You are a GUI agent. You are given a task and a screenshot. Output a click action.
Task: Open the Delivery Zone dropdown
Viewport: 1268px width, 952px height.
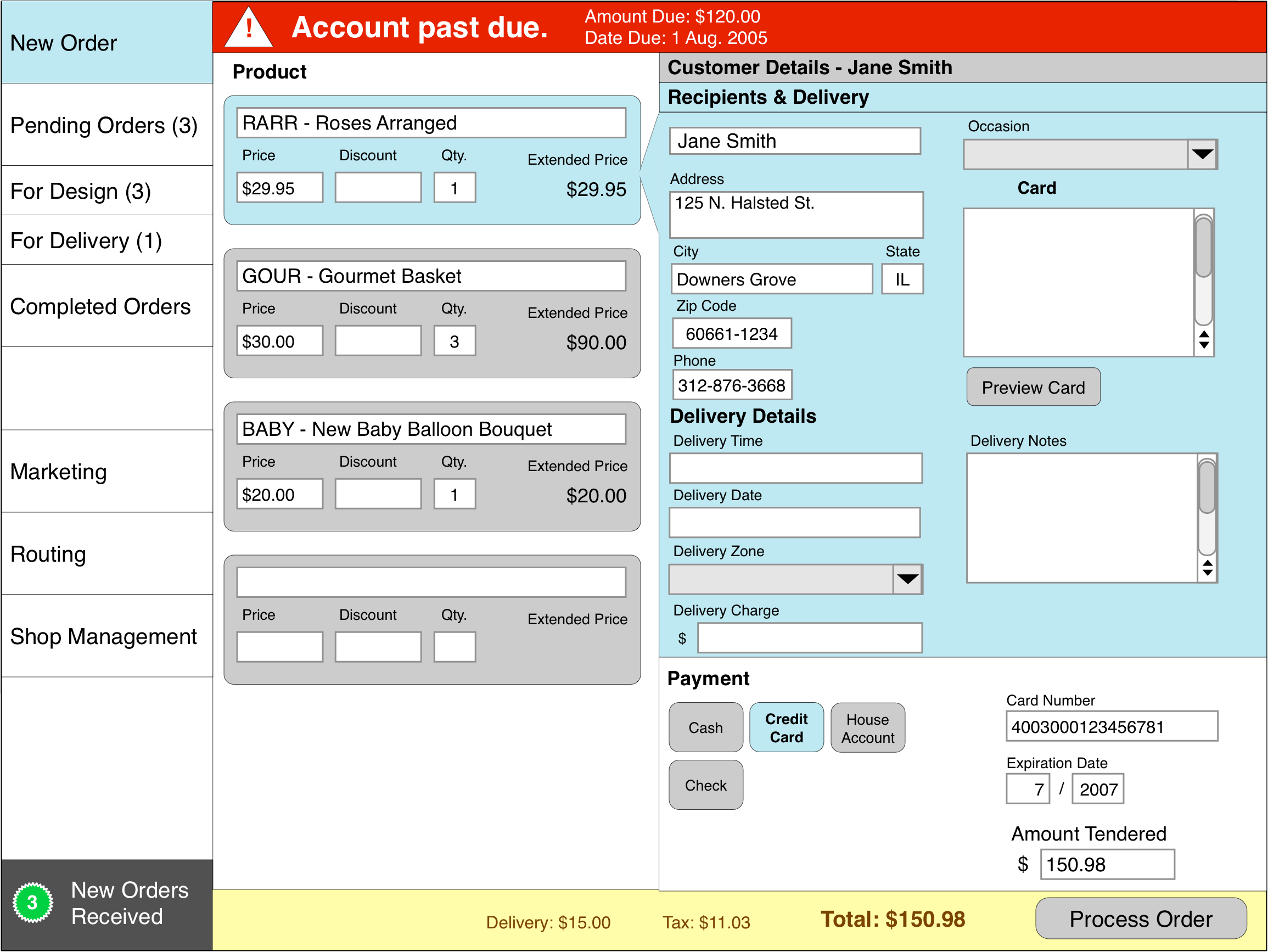907,579
